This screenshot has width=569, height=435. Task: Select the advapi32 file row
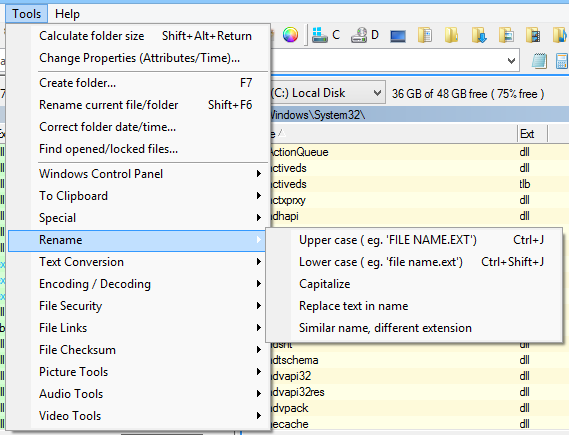[x=419, y=376]
